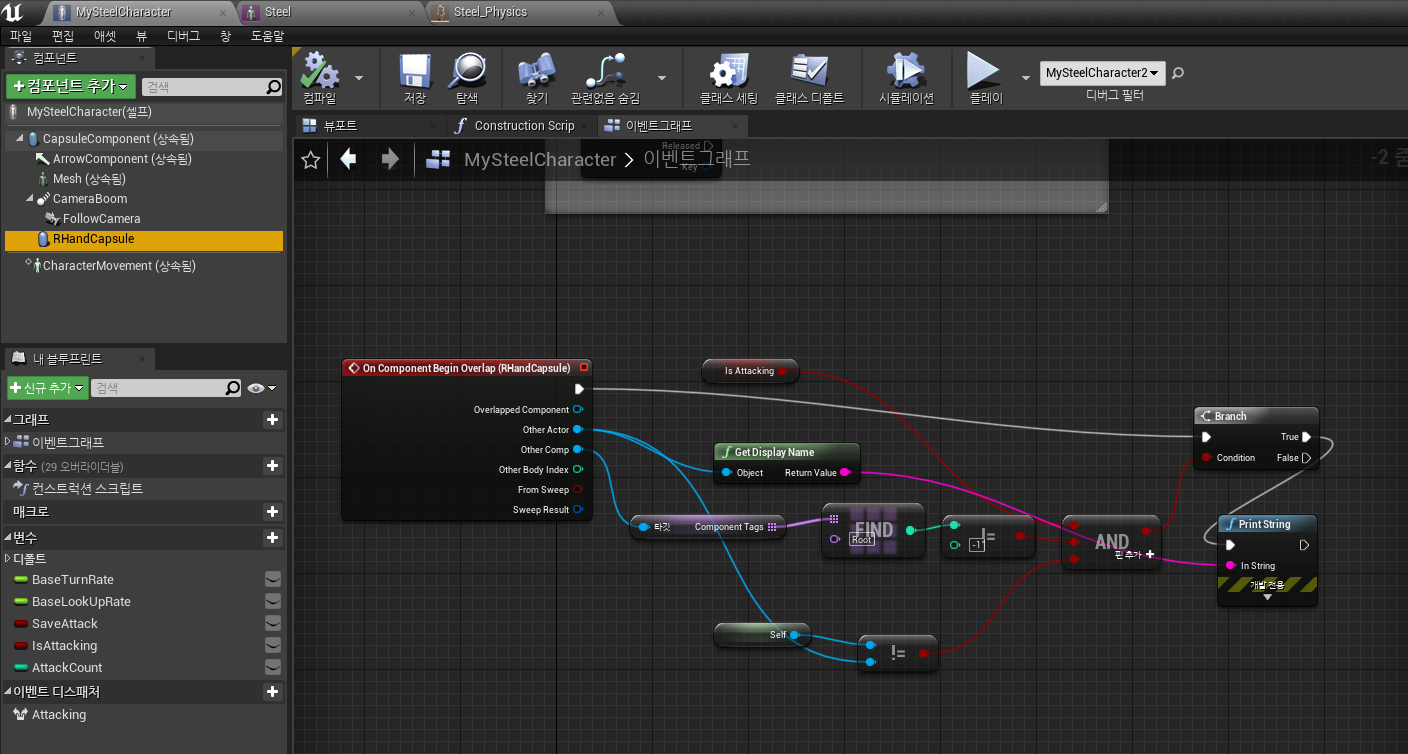Select the CharacterMovement component
This screenshot has height=754, width=1408.
coord(119,266)
